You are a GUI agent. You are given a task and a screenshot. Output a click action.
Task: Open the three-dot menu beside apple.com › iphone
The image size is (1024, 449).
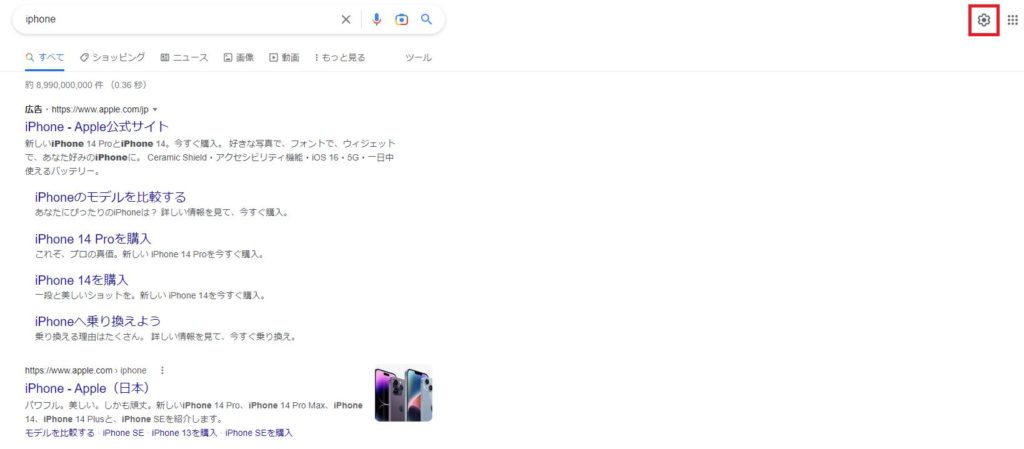163,370
